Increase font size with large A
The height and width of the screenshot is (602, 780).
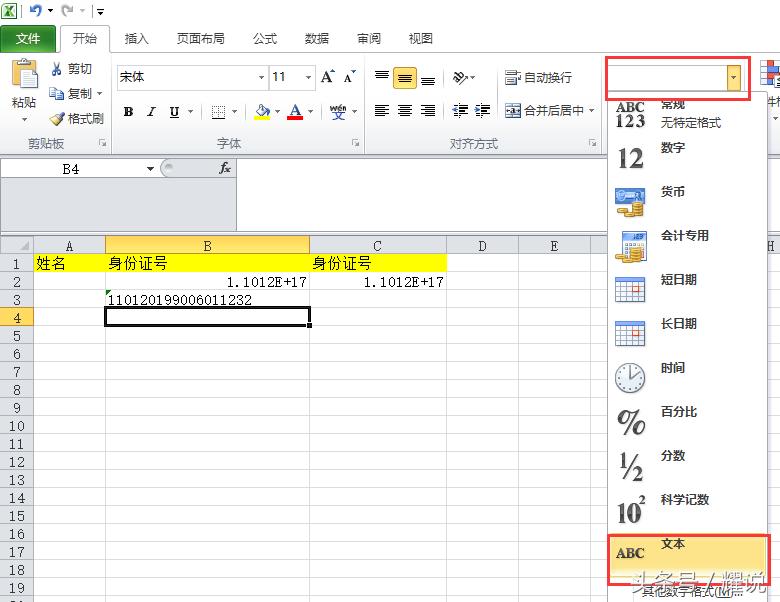(328, 77)
